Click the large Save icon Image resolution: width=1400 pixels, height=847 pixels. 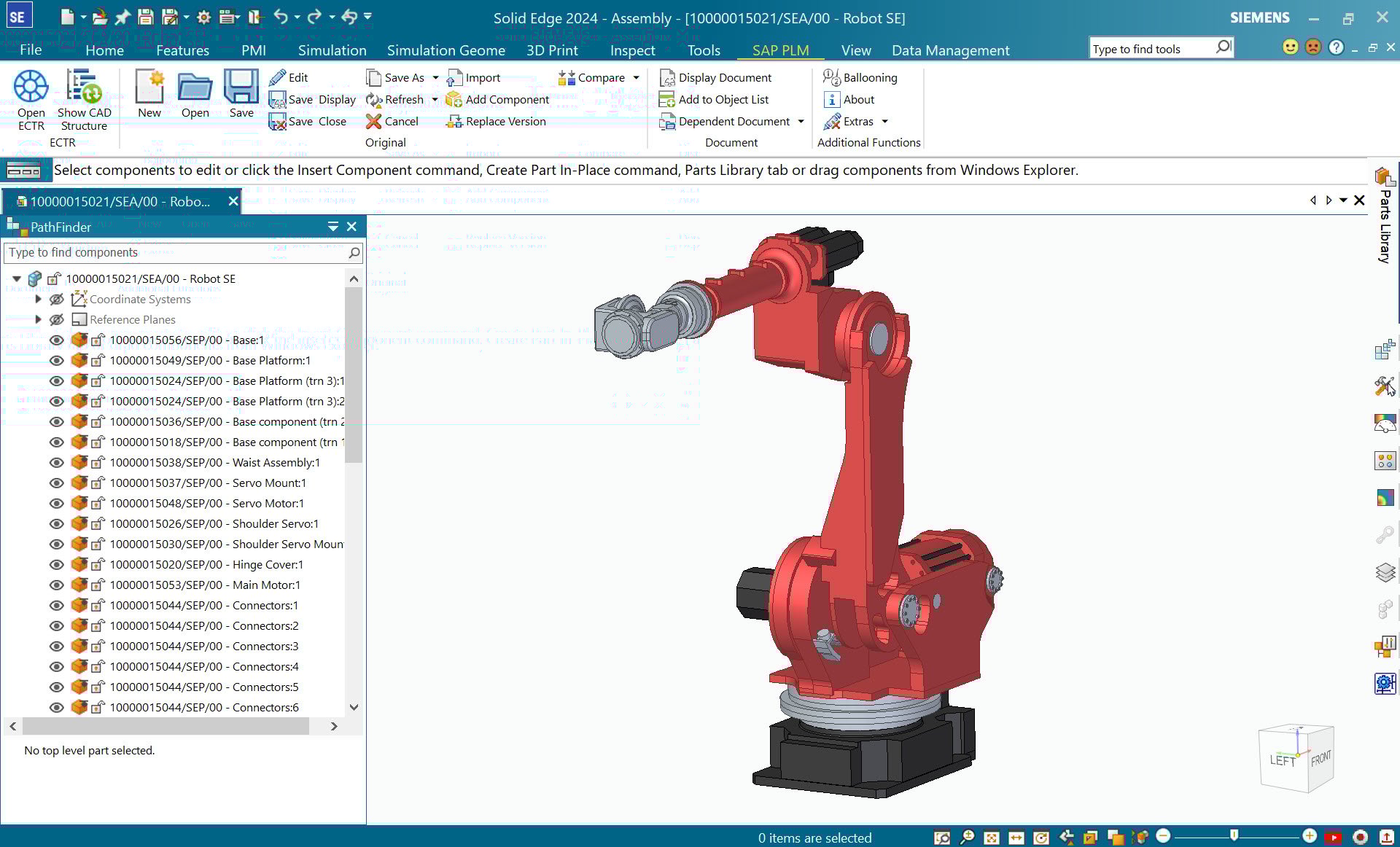tap(241, 87)
